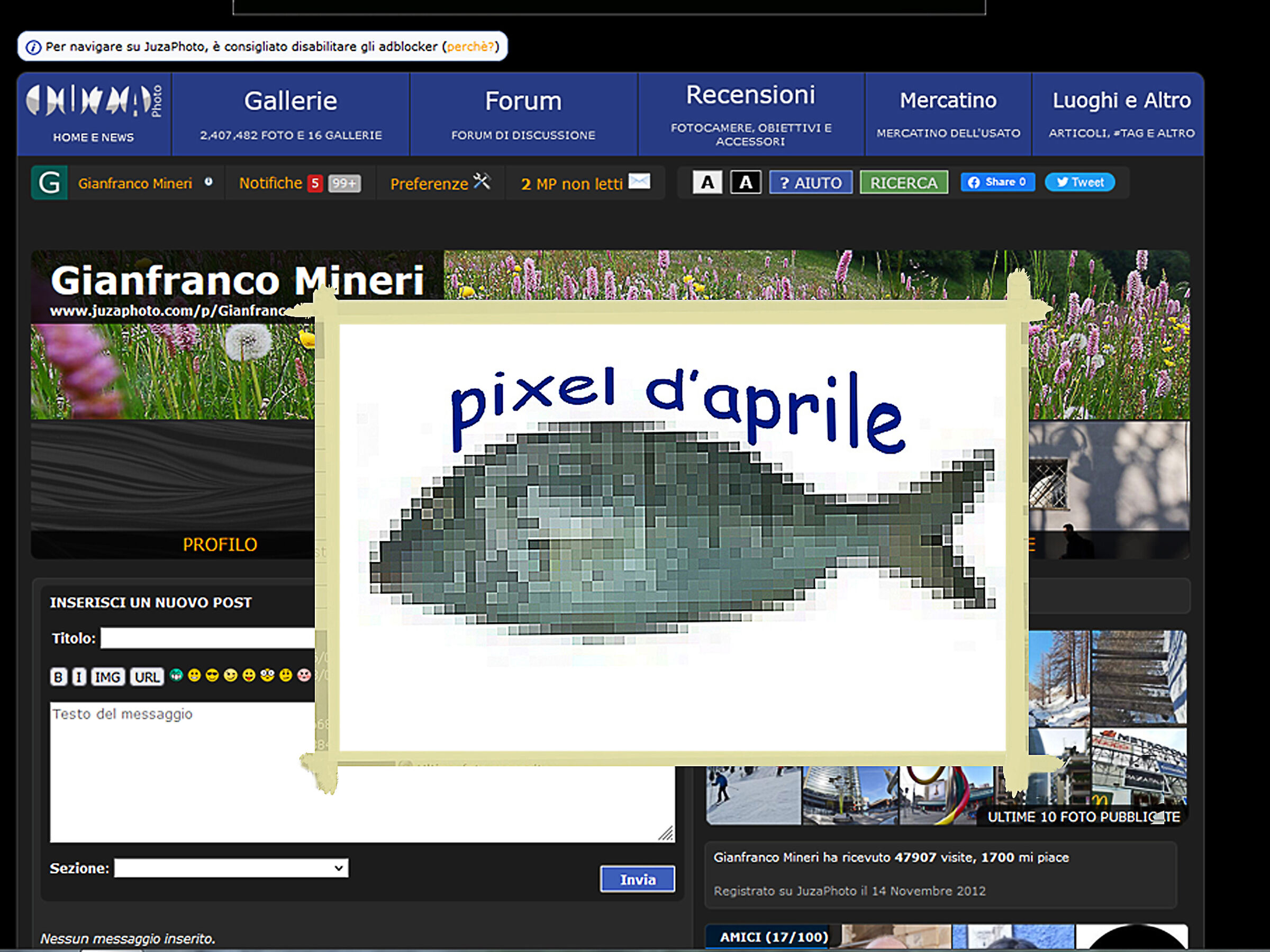Insert a link using the URL icon

tap(146, 676)
